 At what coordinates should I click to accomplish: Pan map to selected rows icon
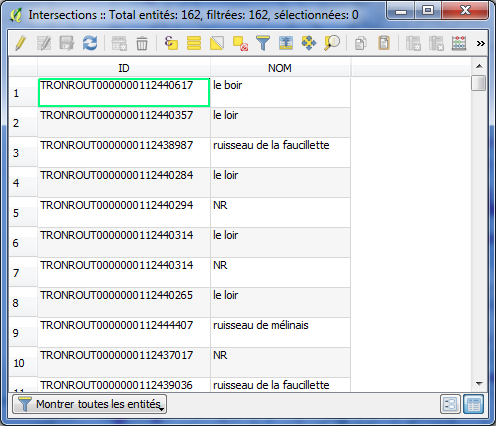pyautogui.click(x=309, y=43)
